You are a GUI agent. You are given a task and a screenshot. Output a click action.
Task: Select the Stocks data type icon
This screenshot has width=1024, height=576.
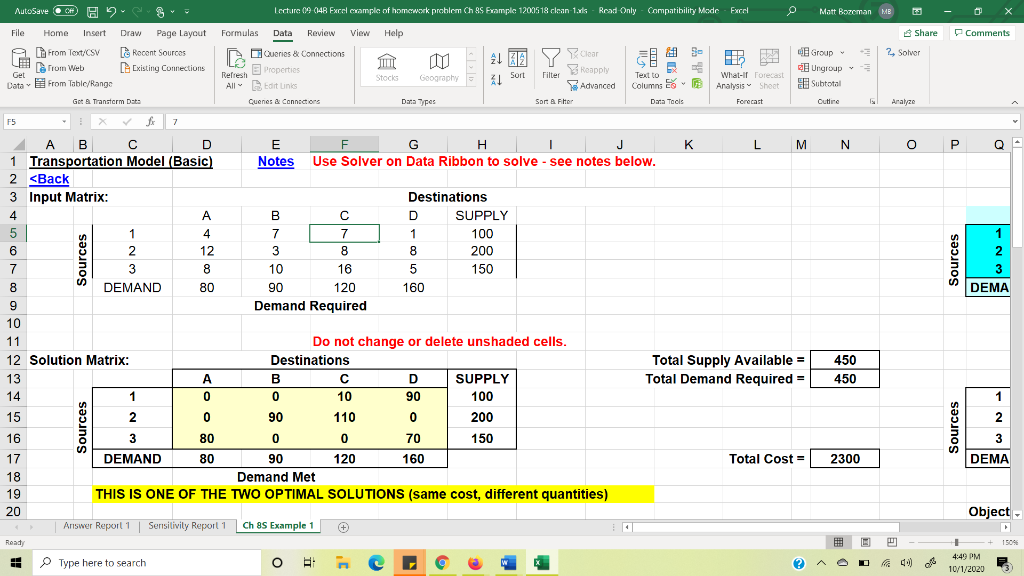pos(389,68)
